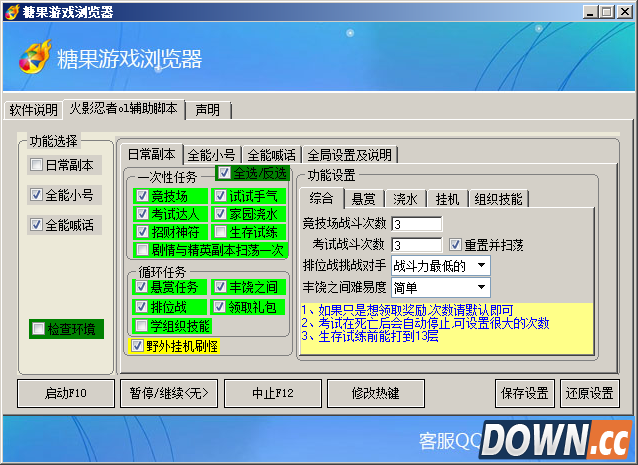Viewport: 638px width, 465px height.
Task: Uncheck the 重置并扫荡 option
Action: click(x=455, y=245)
